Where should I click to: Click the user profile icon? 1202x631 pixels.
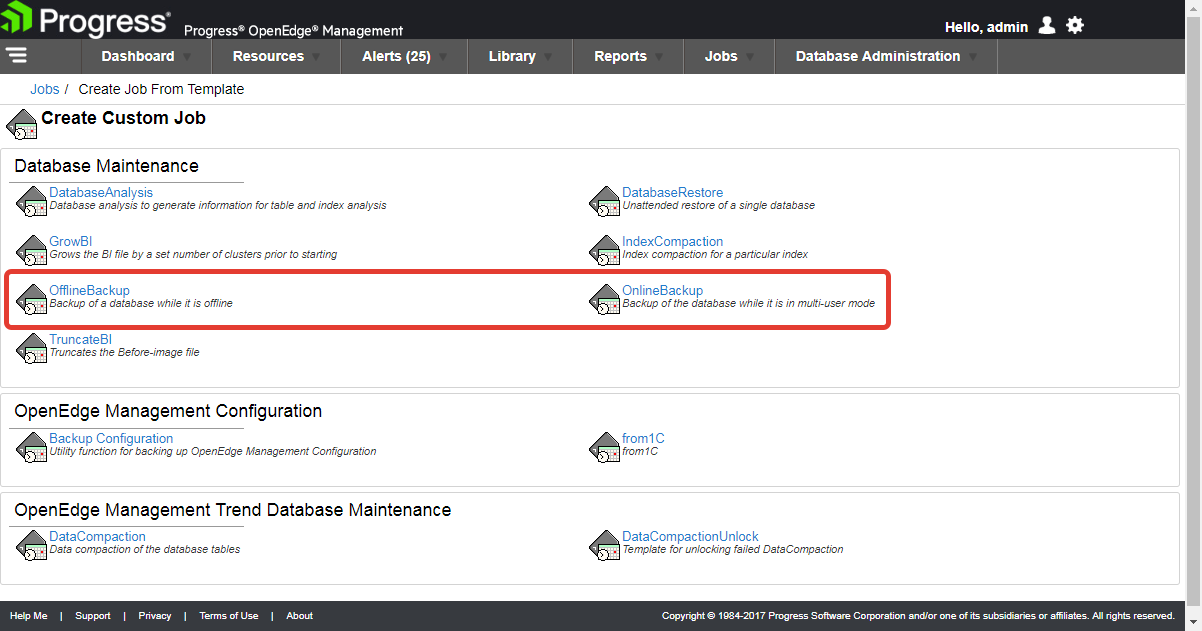1047,26
